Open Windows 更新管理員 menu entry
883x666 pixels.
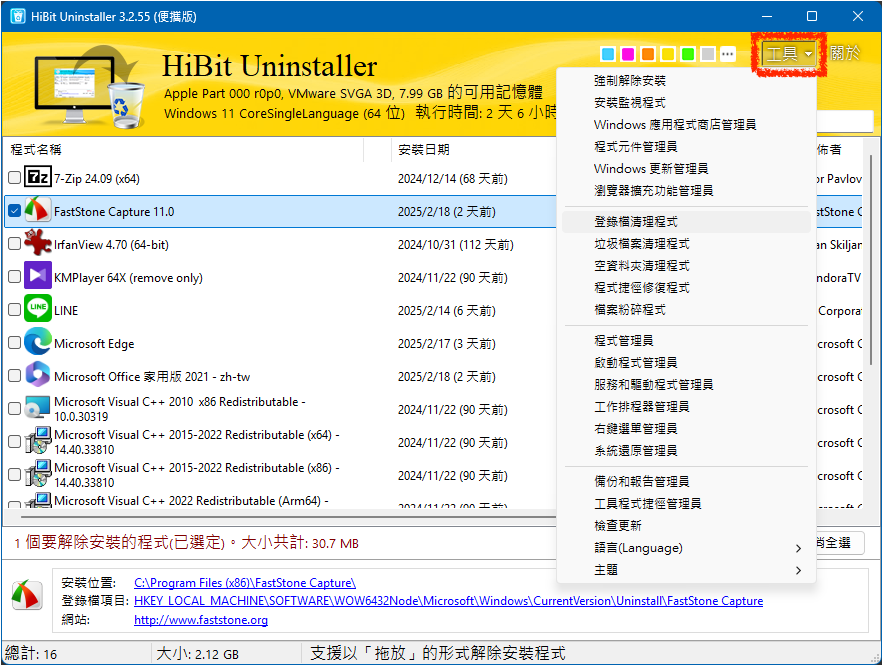coord(686,168)
